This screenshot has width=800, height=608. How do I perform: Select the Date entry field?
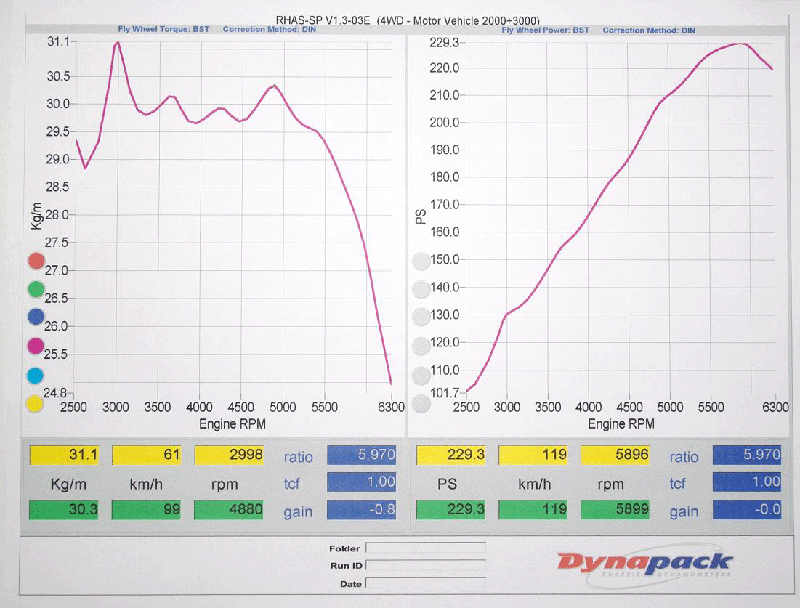click(x=425, y=584)
